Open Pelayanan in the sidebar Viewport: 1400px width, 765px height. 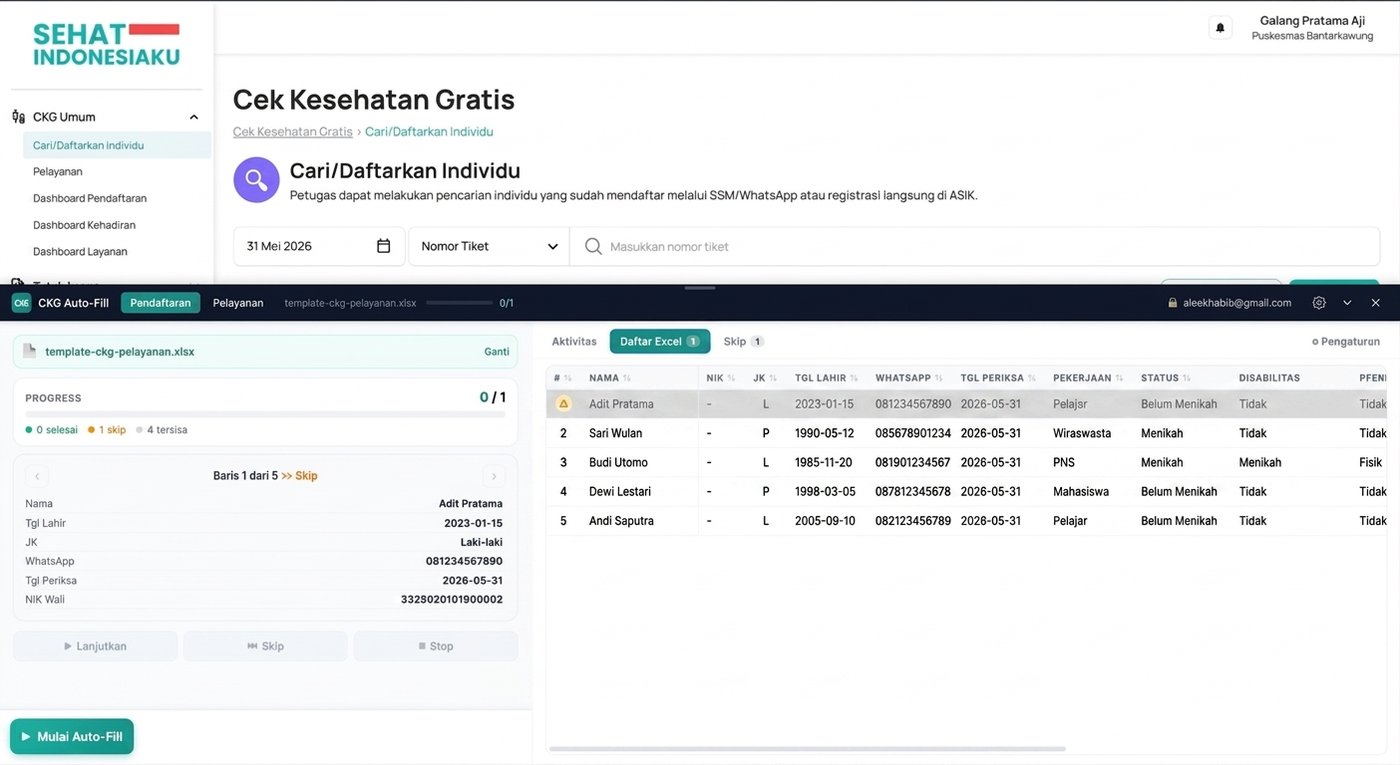click(x=58, y=172)
